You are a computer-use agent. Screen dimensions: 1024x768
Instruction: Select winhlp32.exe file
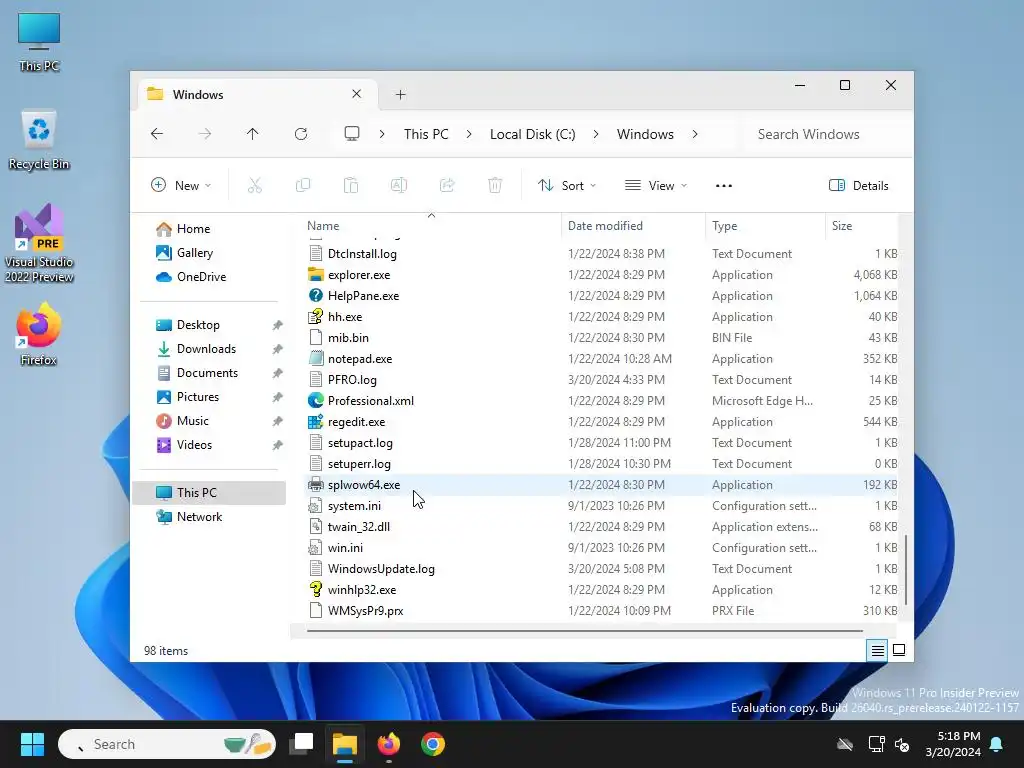(362, 590)
